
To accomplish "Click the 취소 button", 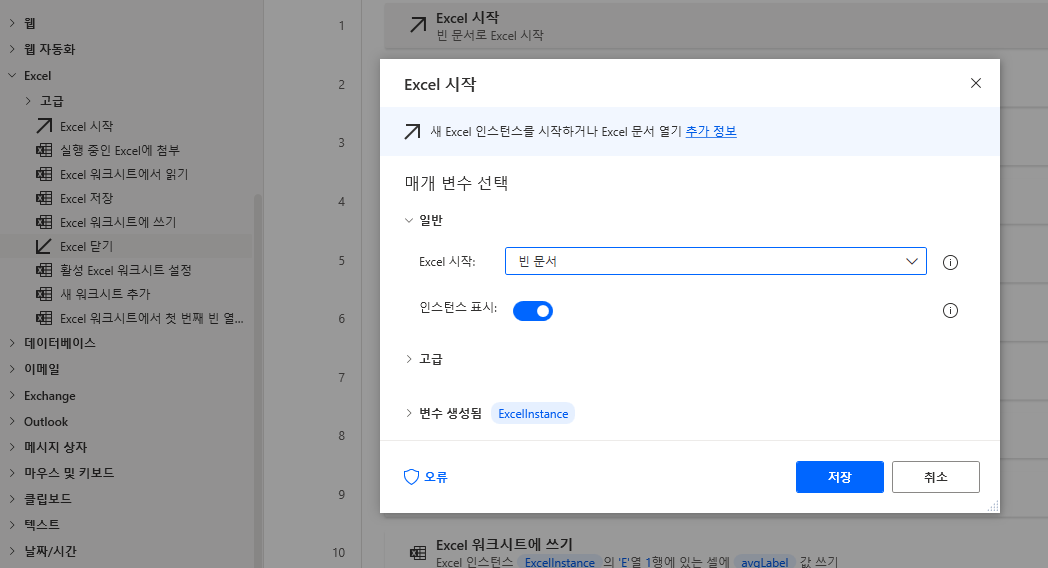I will pyautogui.click(x=936, y=477).
